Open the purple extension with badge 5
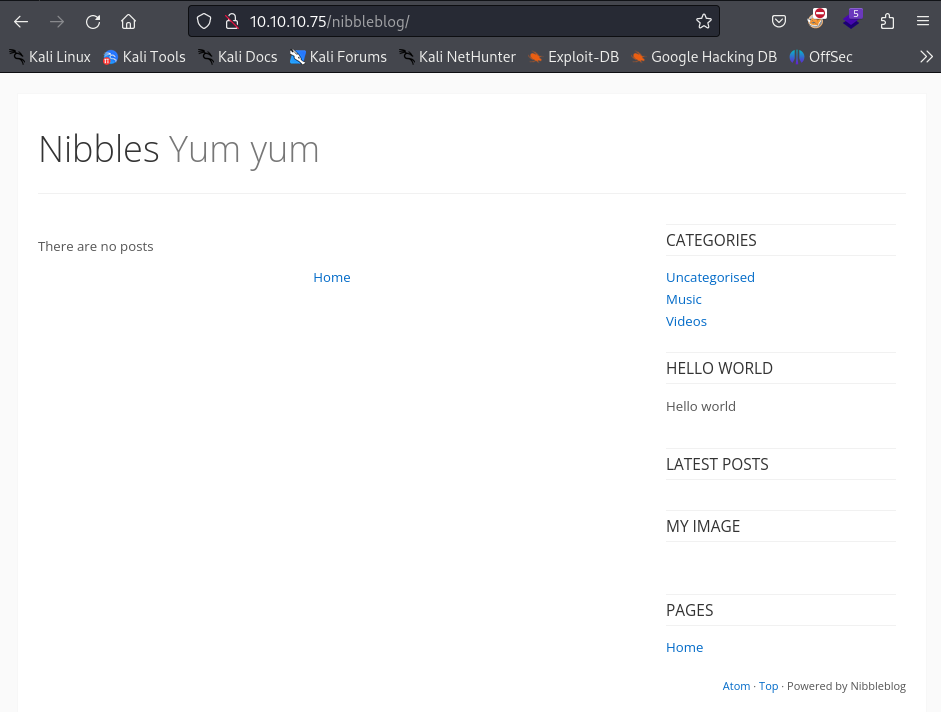Image resolution: width=941 pixels, height=712 pixels. coord(851,20)
